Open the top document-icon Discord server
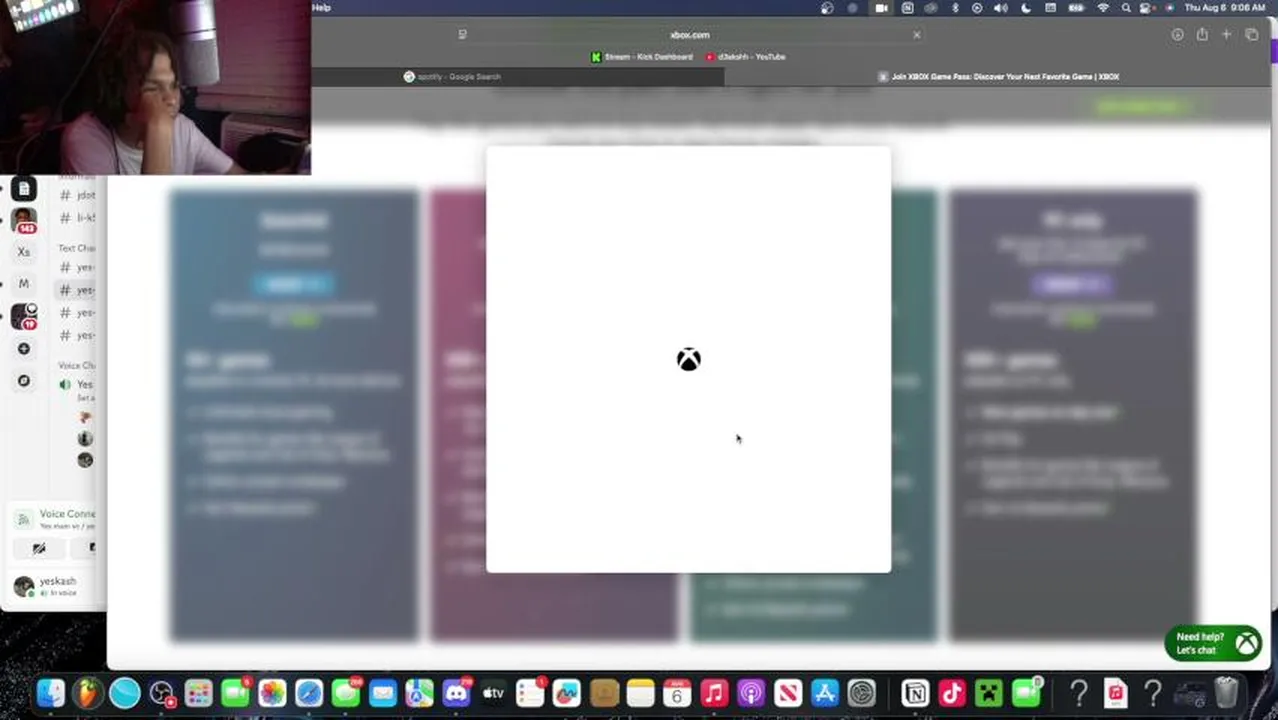Image resolution: width=1278 pixels, height=720 pixels. [24, 189]
